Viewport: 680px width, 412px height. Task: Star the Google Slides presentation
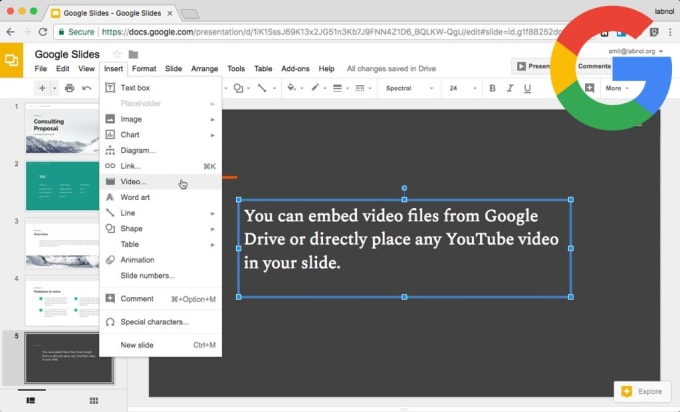(117, 54)
